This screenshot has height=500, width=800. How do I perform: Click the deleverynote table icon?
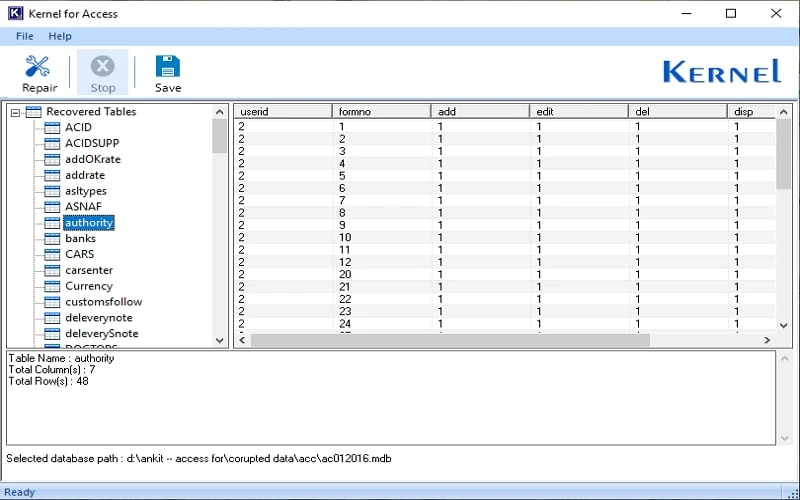(x=52, y=318)
